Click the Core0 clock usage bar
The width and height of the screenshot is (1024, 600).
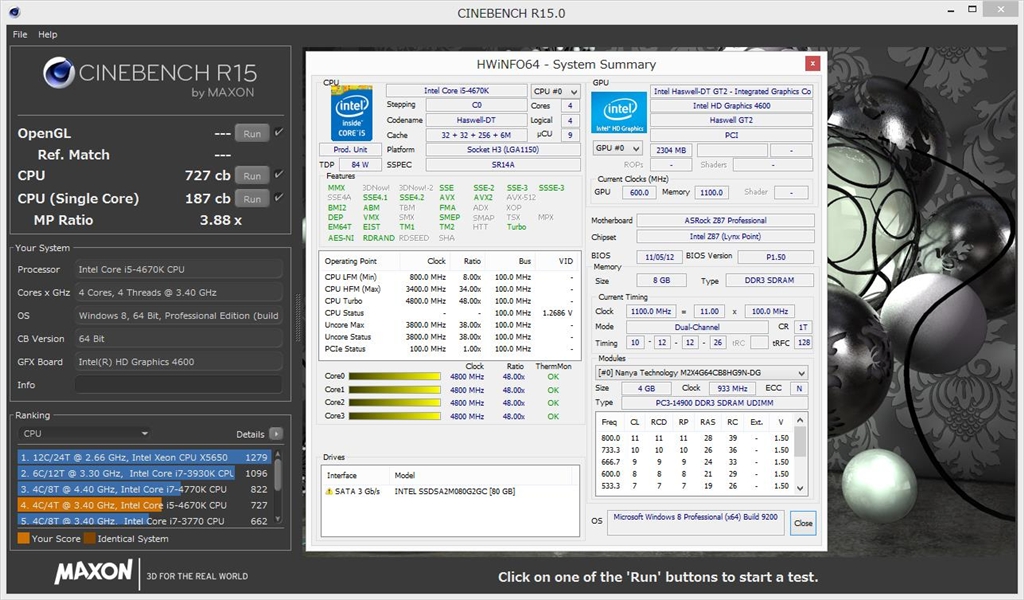394,377
